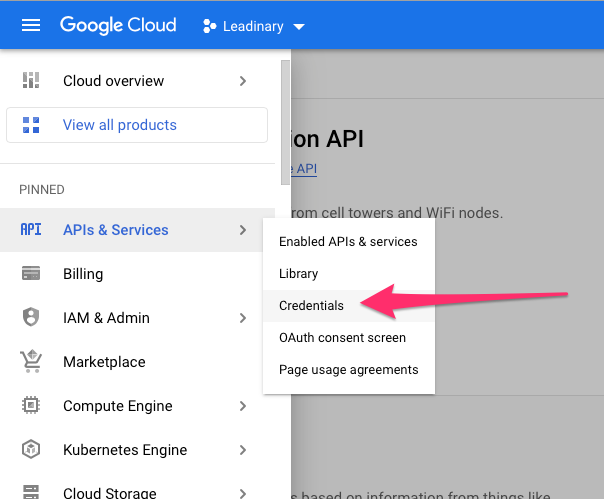
Task: Click the partially hidden API link
Action: 304,169
